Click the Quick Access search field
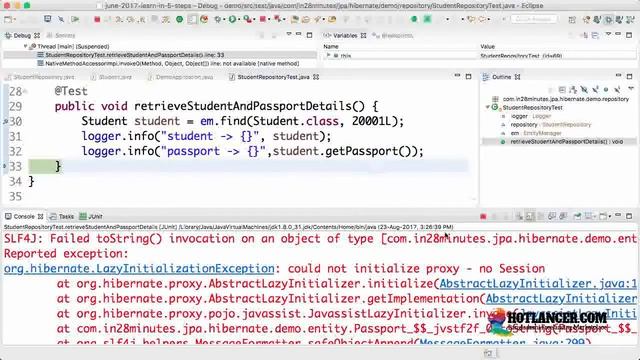This screenshot has height=360, width=640. 534,19
